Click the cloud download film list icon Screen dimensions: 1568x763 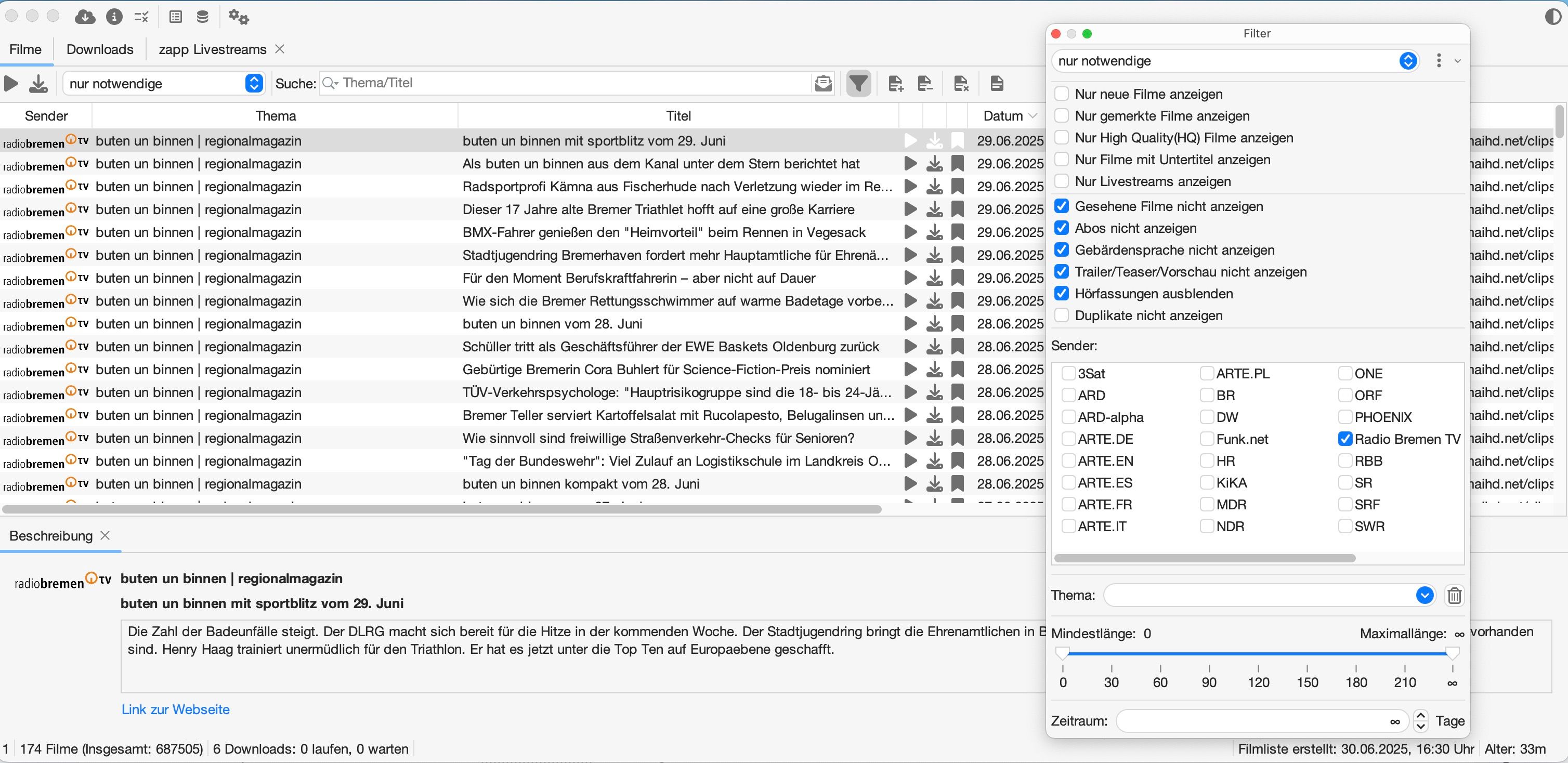click(85, 17)
